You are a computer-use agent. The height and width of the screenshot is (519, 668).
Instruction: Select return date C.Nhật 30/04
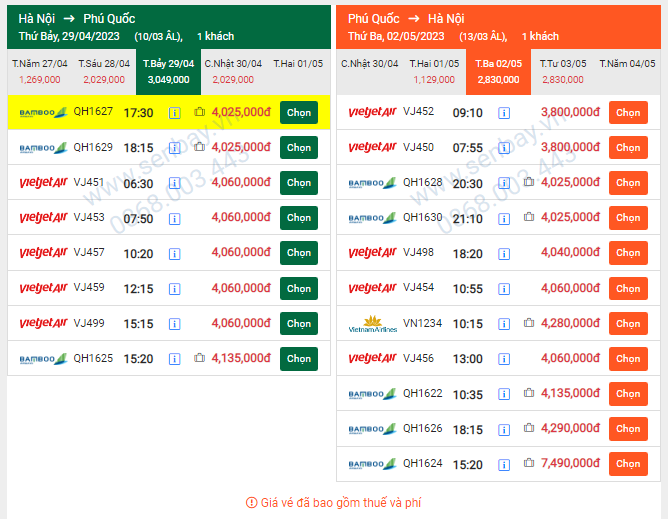pos(369,72)
